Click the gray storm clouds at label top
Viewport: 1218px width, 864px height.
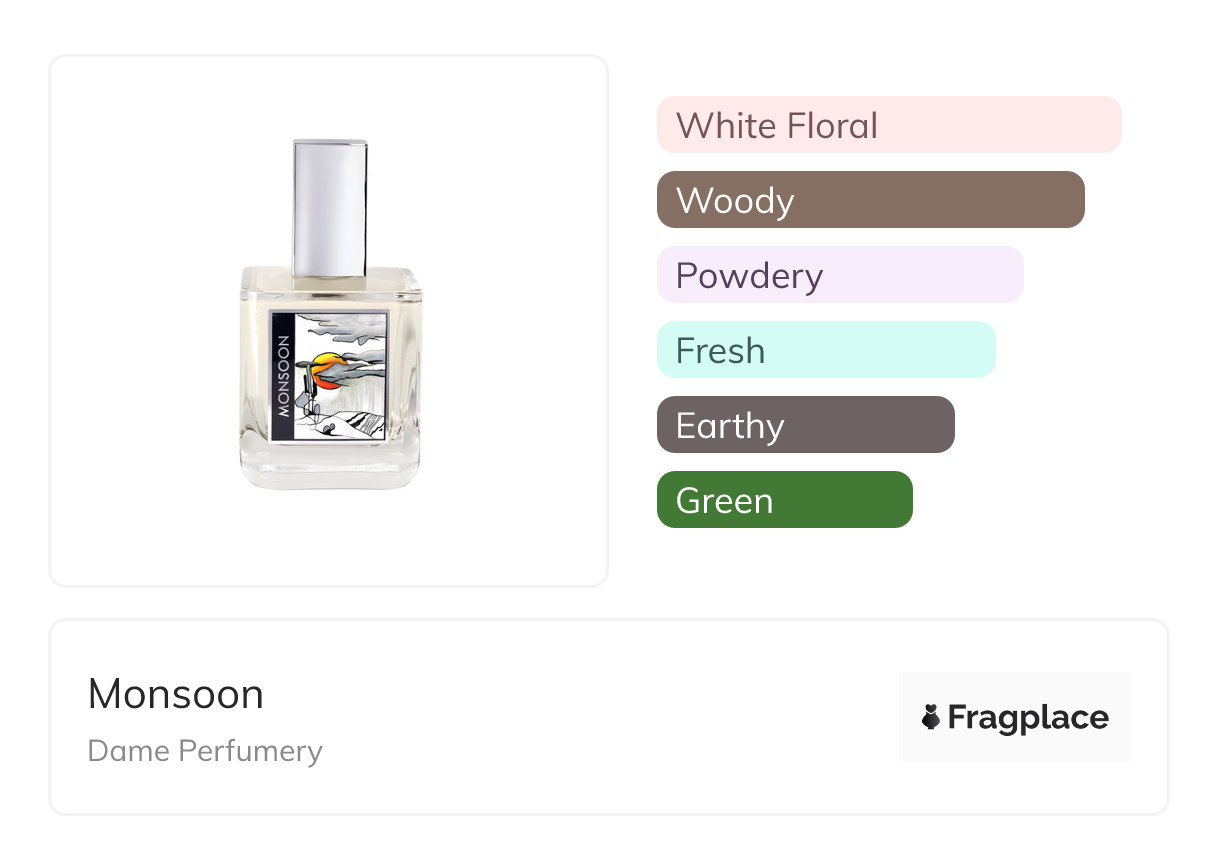[345, 330]
